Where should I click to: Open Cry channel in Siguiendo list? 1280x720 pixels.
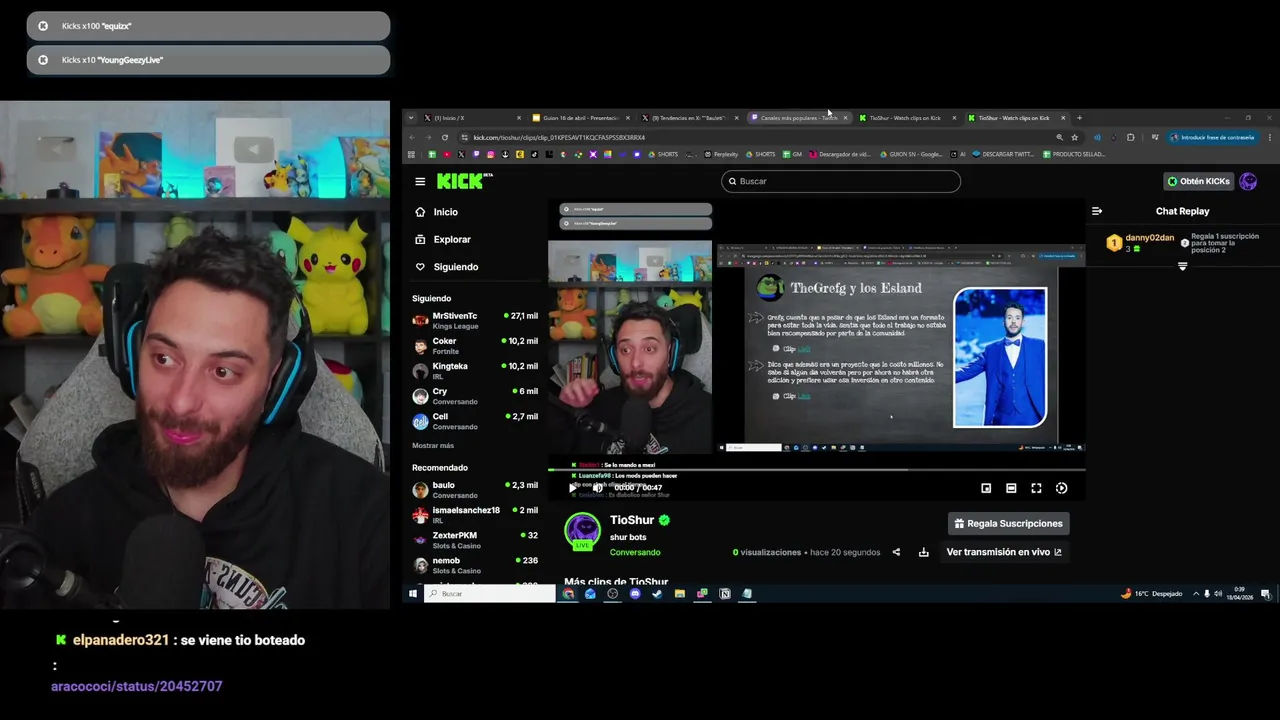pyautogui.click(x=475, y=395)
